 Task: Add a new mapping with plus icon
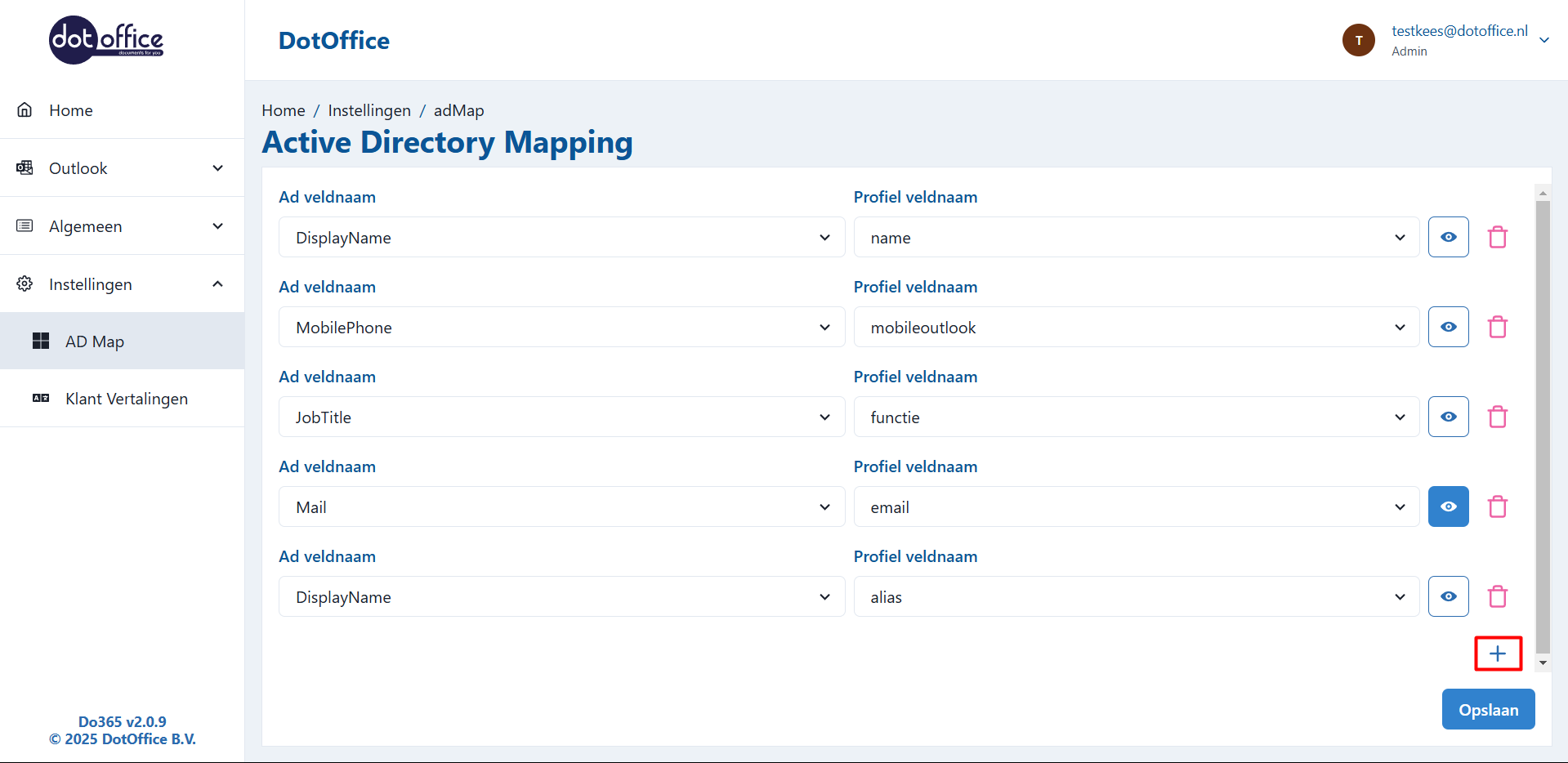tap(1497, 654)
